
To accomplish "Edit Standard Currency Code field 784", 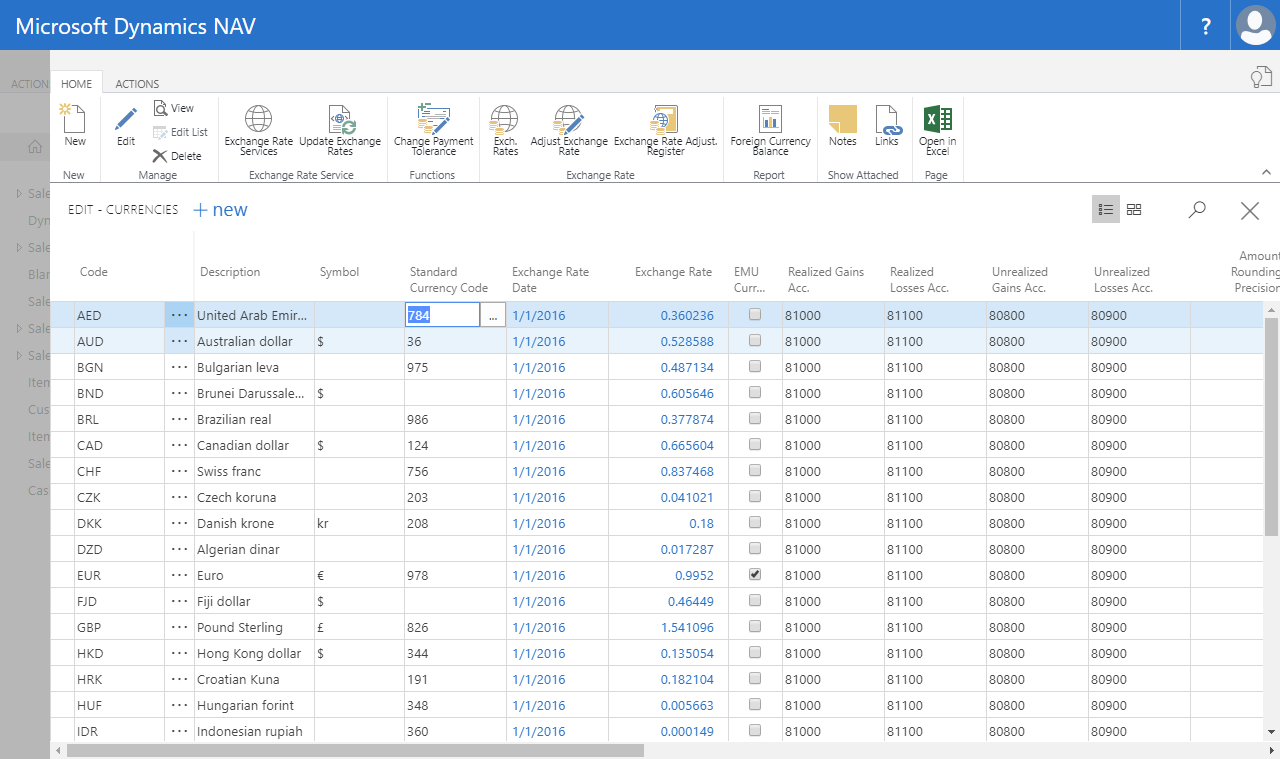I will 443,315.
